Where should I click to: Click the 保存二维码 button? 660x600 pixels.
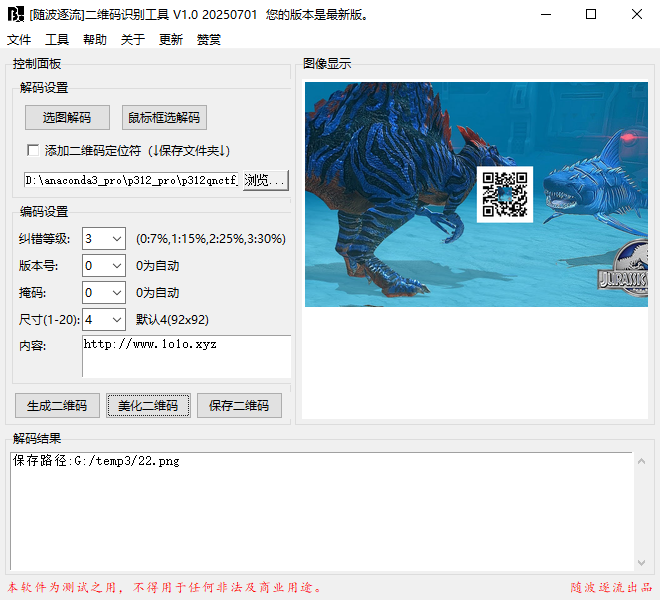coord(239,405)
